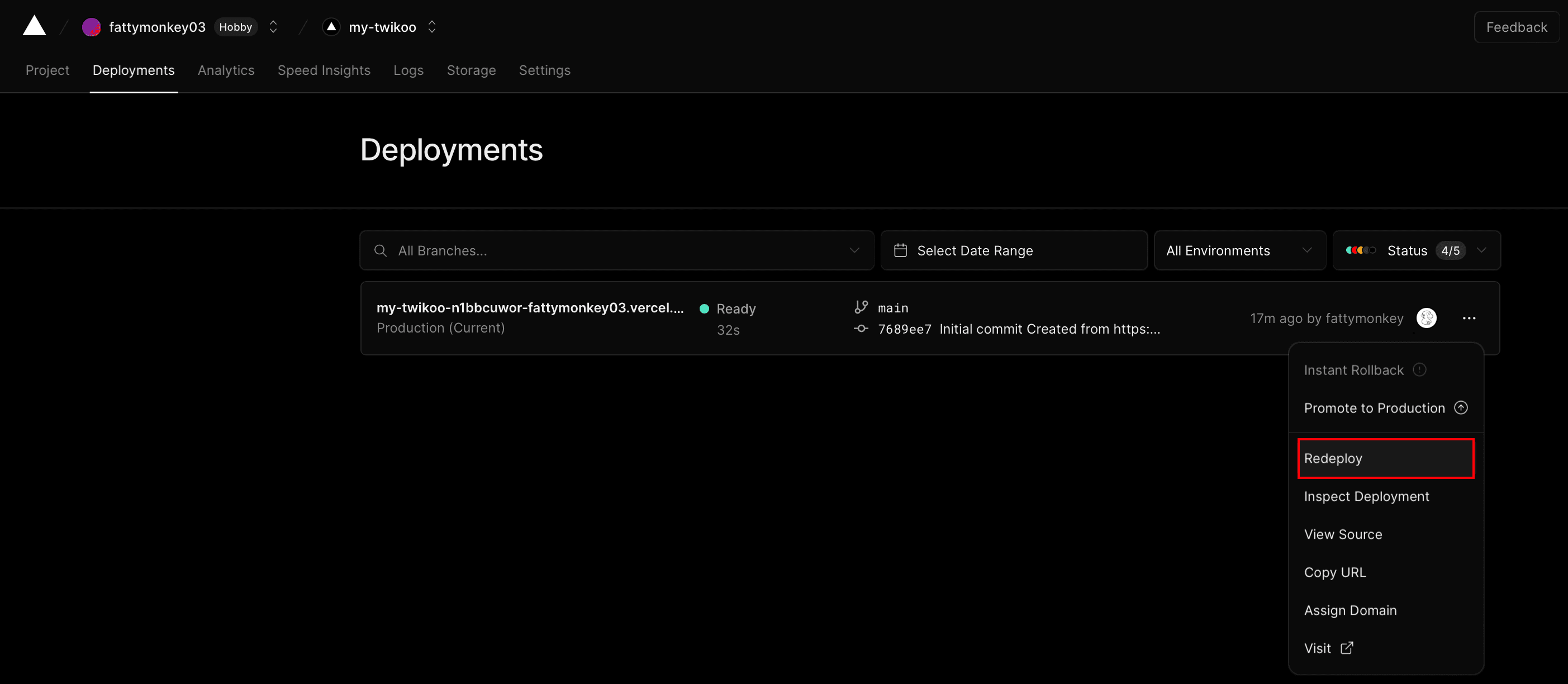This screenshot has height=684, width=1568.
Task: Open the Status 4/5 filter dropdown
Action: pos(1417,250)
